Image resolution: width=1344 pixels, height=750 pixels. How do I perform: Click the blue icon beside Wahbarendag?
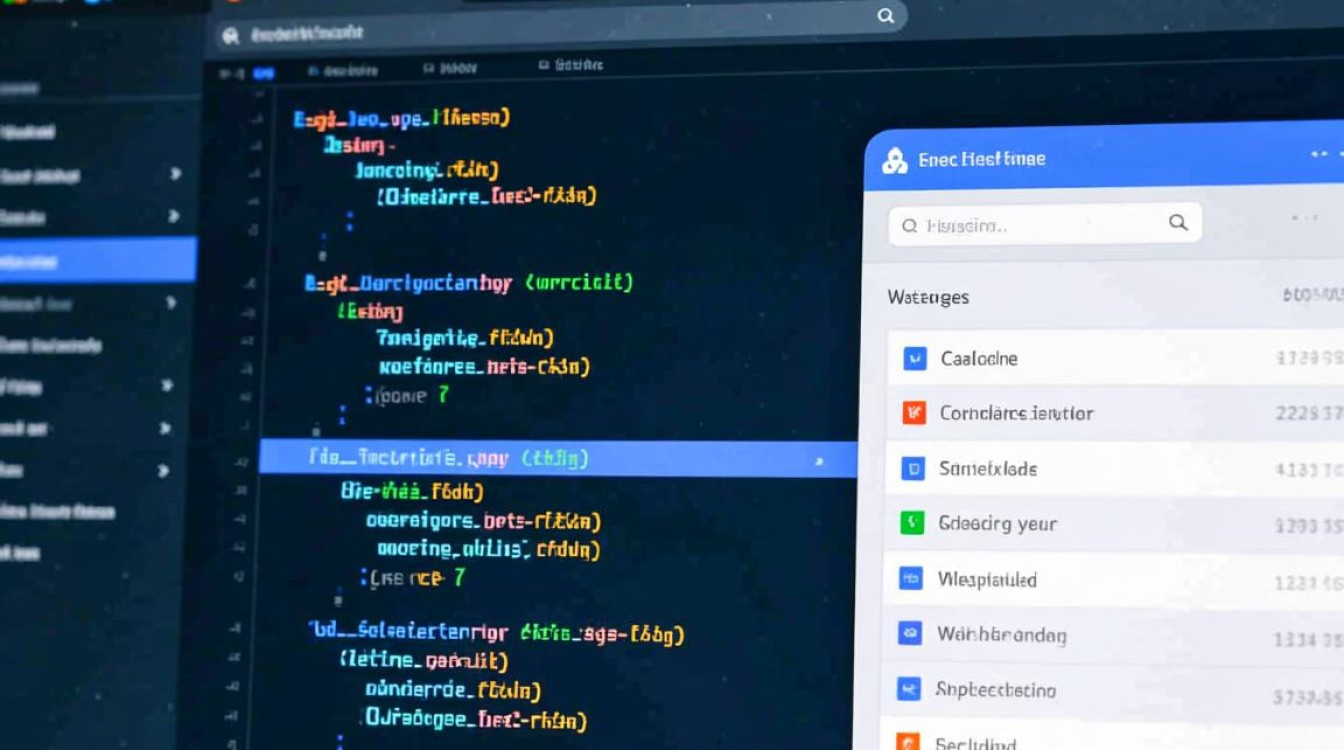tap(909, 633)
